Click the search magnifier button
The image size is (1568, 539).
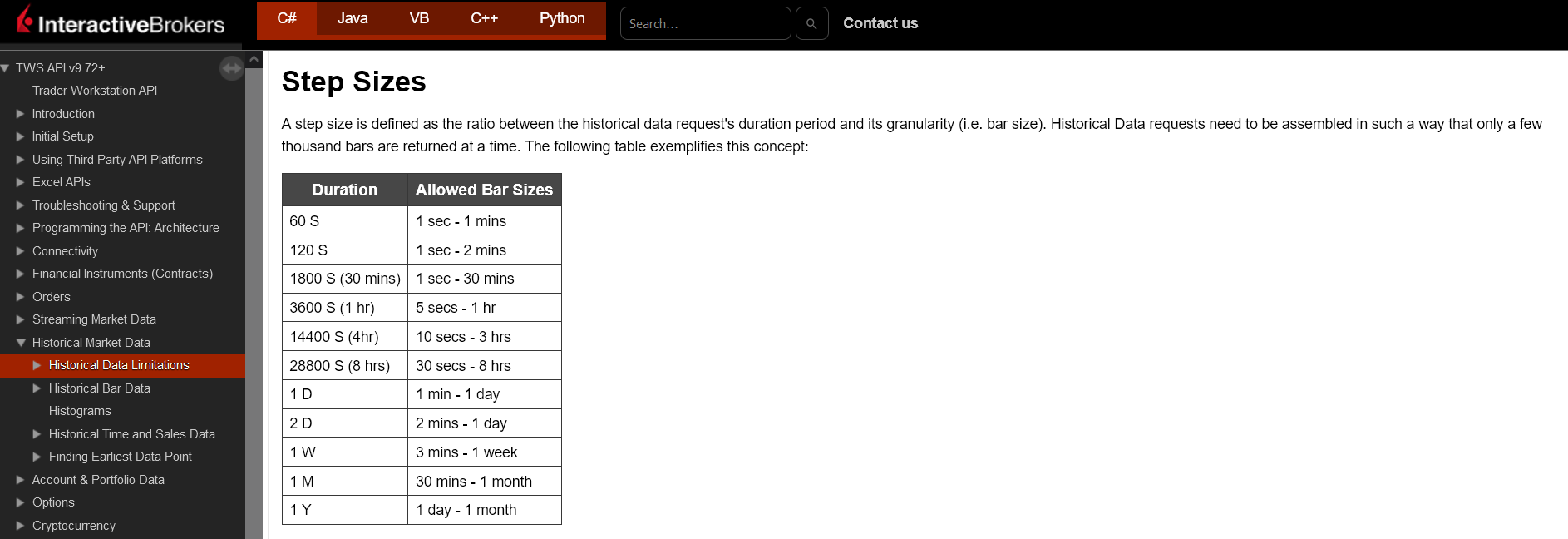click(x=811, y=23)
